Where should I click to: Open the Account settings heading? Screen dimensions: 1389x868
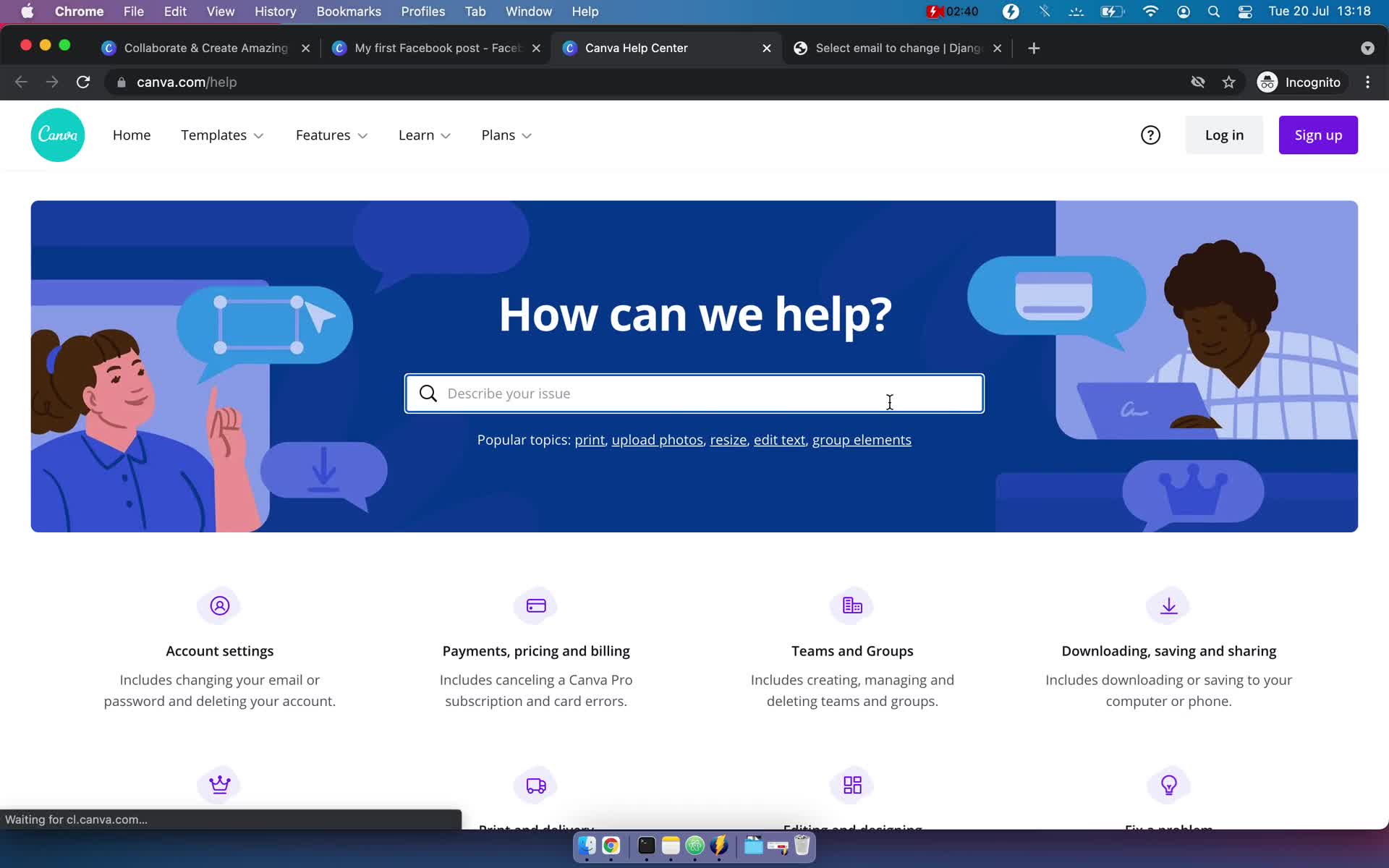pos(220,651)
